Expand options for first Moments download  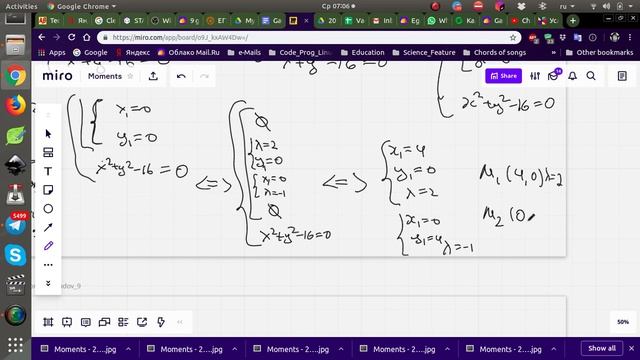pos(128,349)
